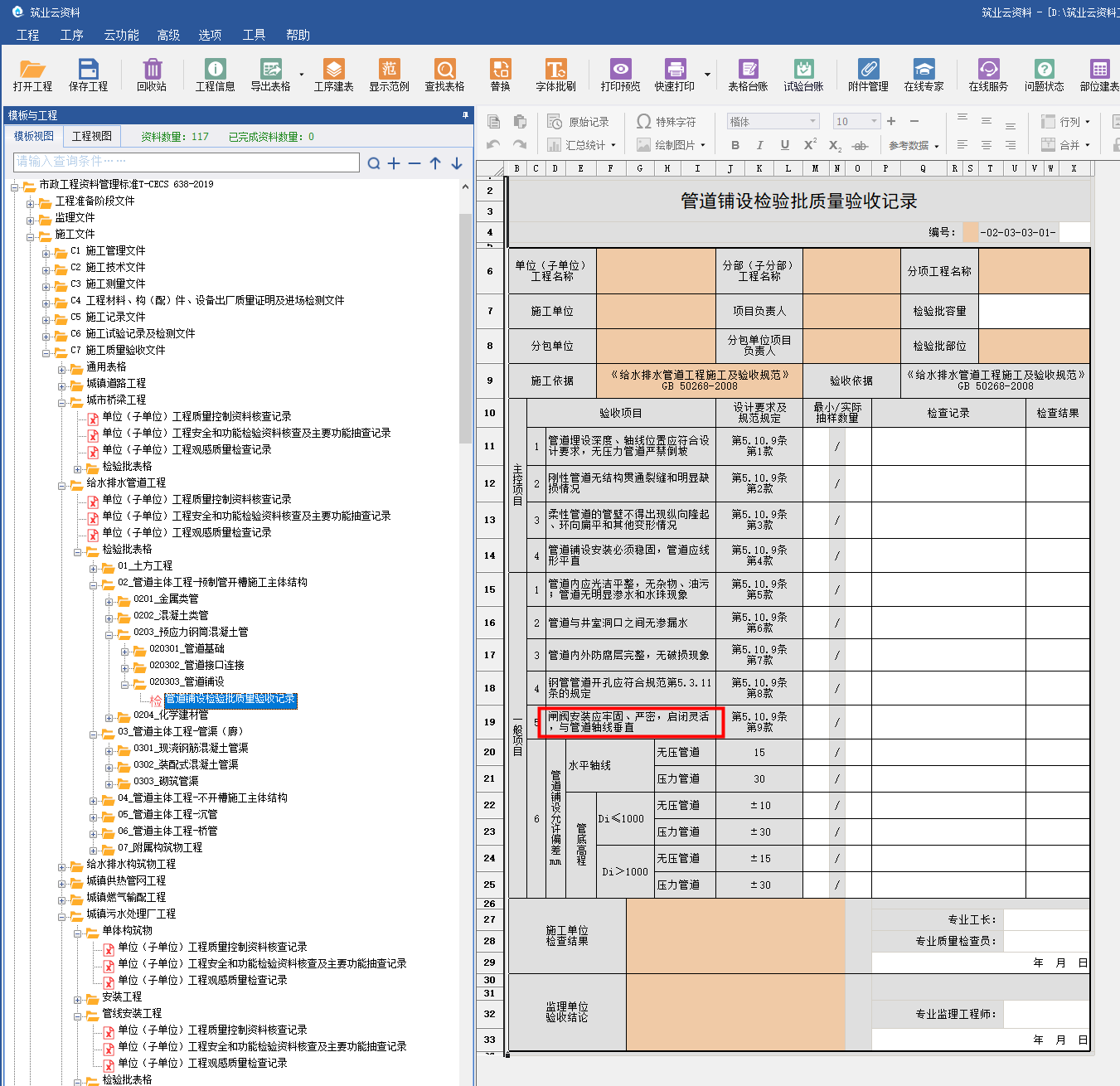Open 工程信息 project info icon

click(215, 75)
